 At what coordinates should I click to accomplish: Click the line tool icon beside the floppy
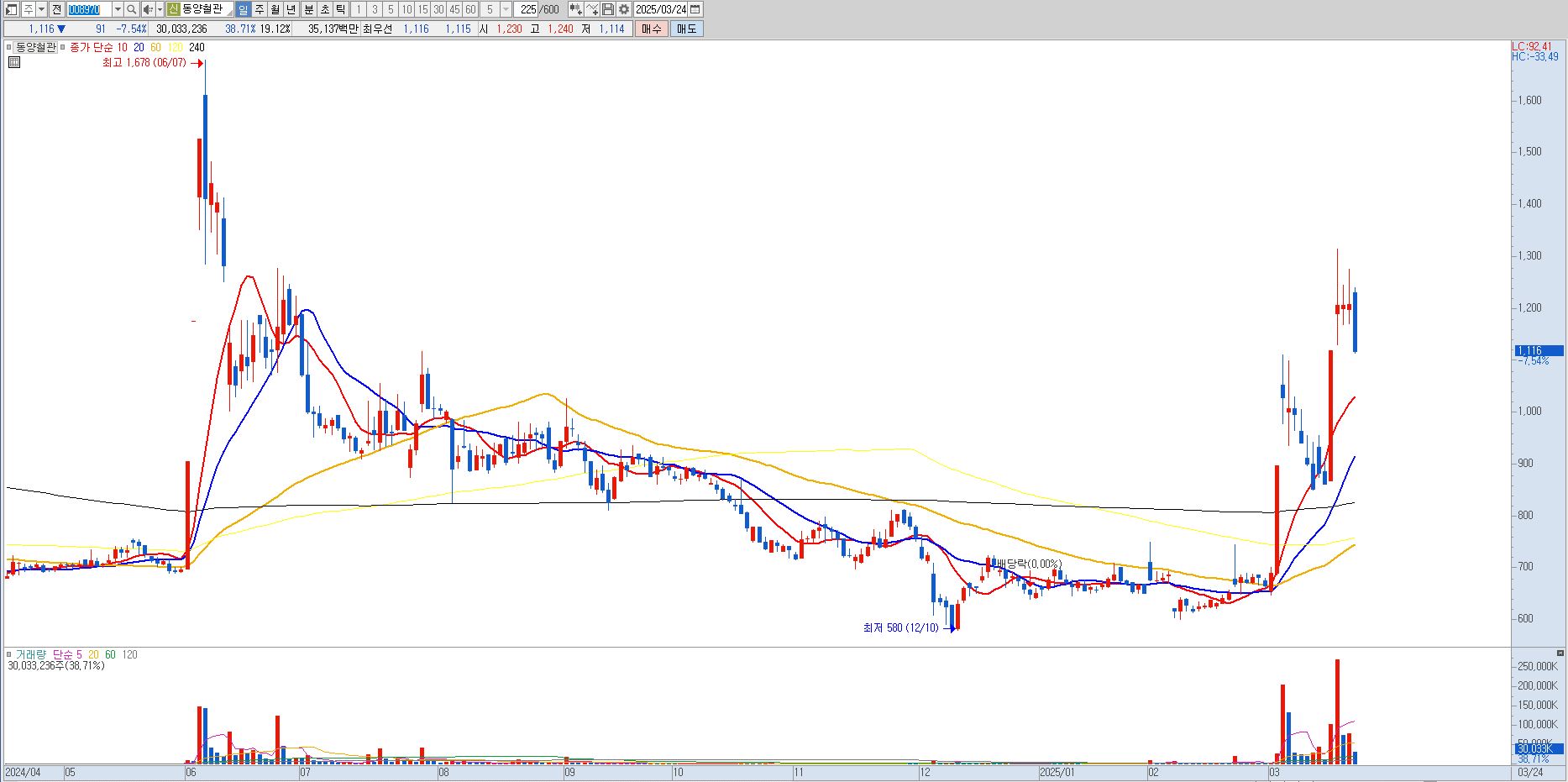point(592,9)
